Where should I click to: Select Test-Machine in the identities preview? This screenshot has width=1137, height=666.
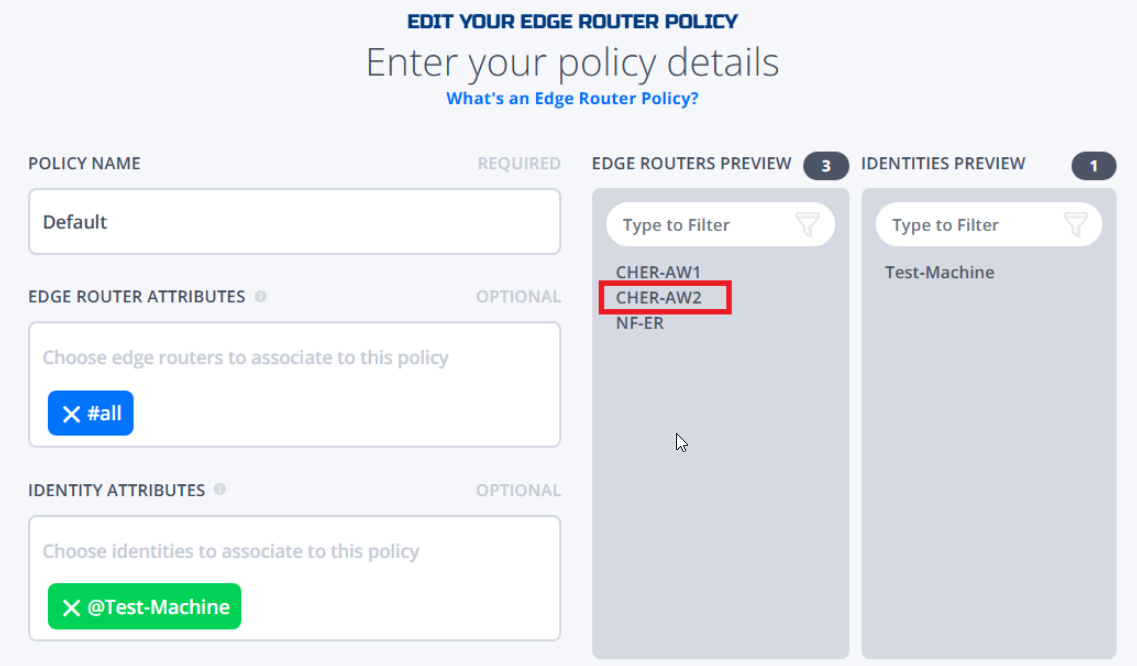point(940,272)
